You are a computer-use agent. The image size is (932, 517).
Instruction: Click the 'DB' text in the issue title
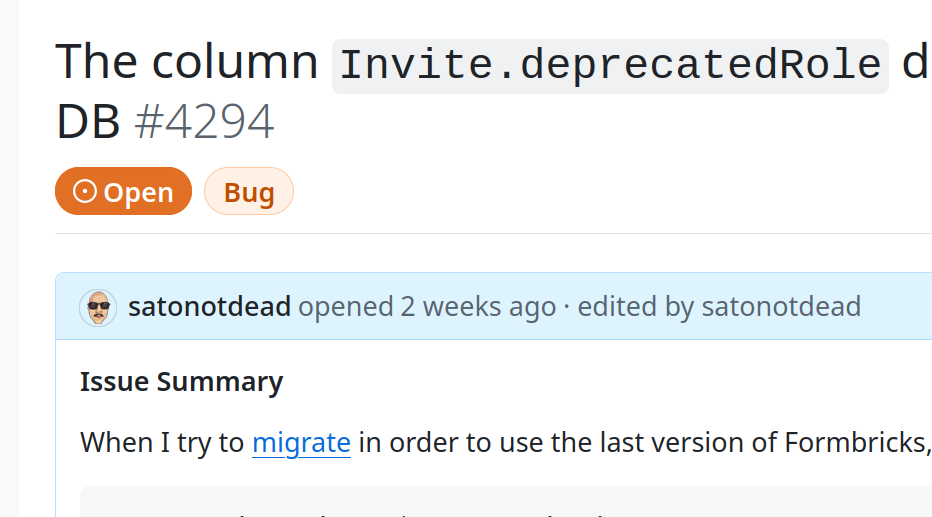click(88, 123)
